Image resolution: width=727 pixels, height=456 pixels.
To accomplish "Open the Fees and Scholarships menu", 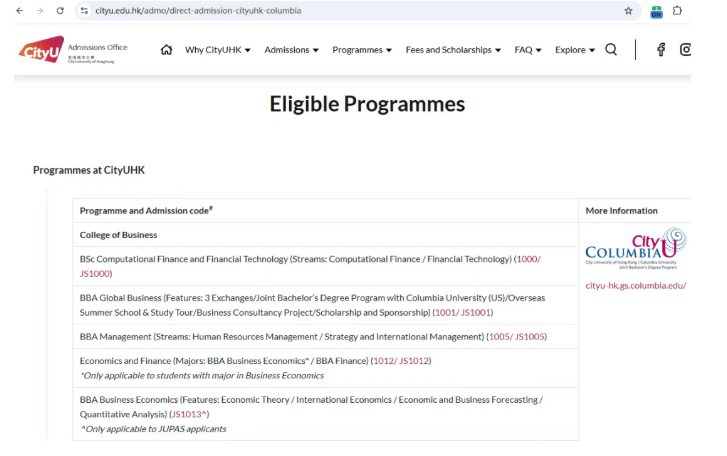I will pyautogui.click(x=453, y=50).
